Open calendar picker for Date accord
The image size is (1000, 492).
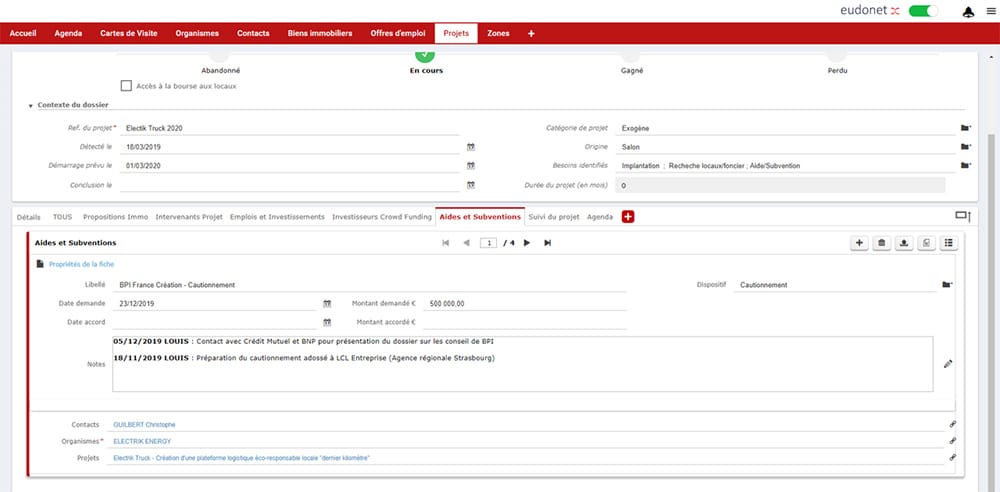point(327,322)
